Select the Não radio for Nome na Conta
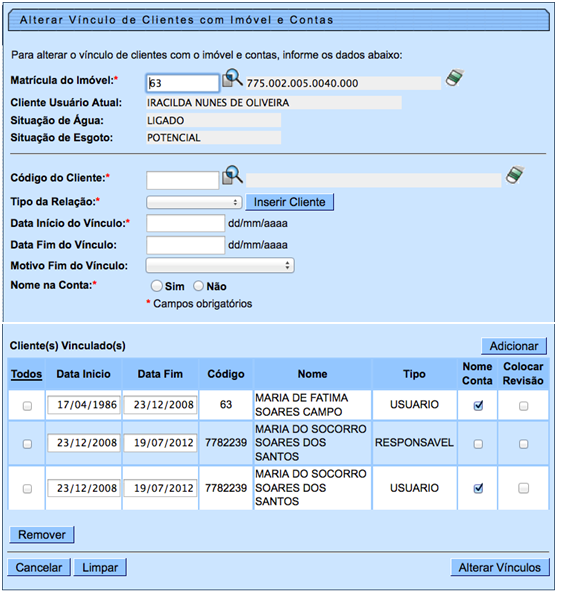Viewport: 567px width, 606px height. click(198, 286)
